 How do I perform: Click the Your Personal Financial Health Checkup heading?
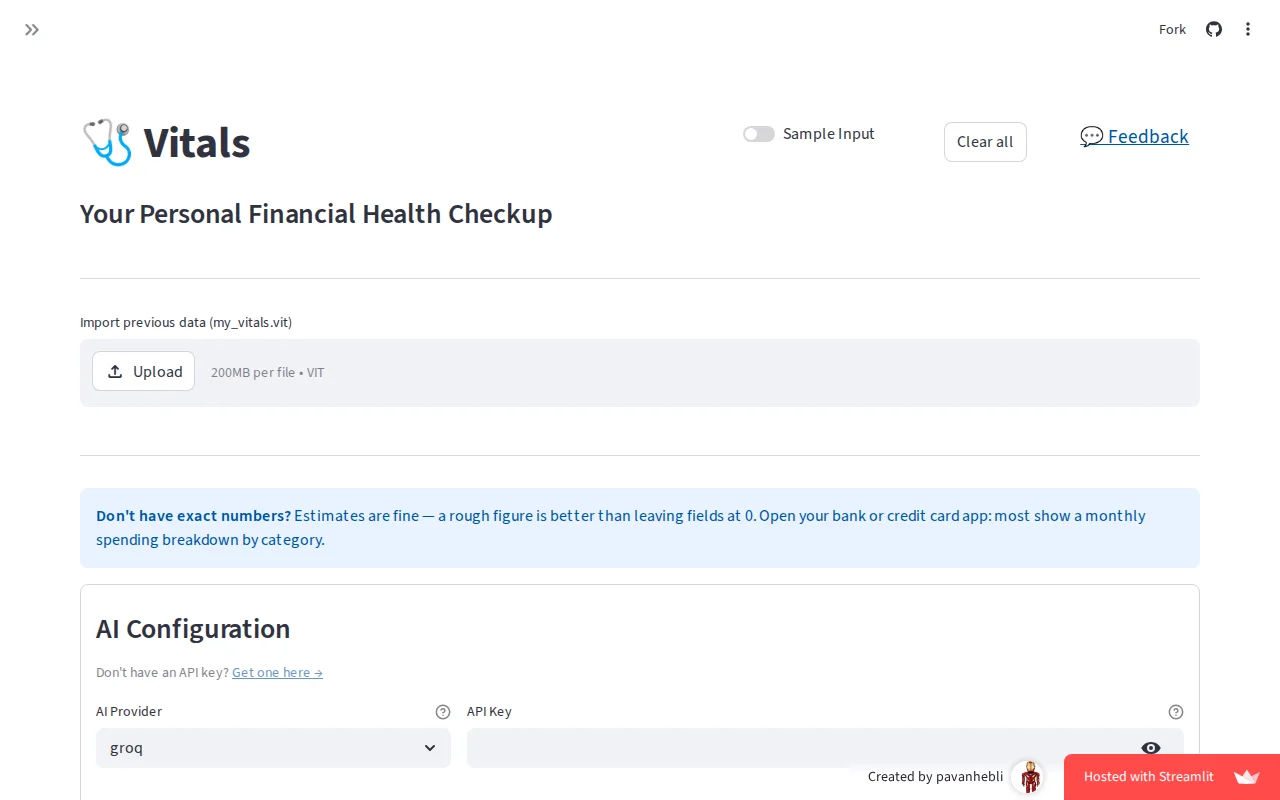(316, 214)
